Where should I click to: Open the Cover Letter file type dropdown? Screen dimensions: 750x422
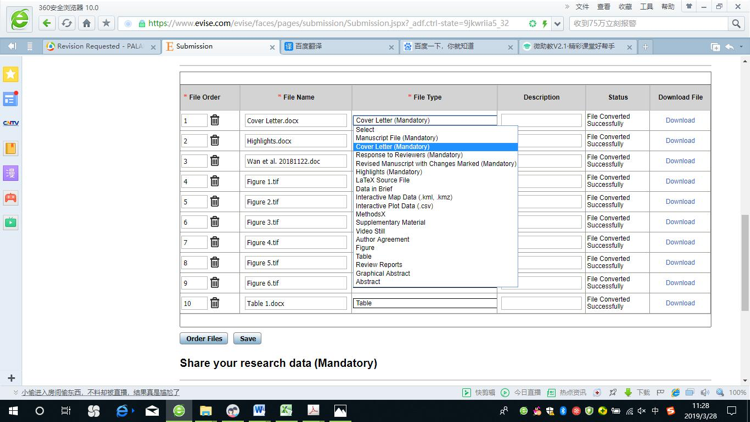(425, 120)
